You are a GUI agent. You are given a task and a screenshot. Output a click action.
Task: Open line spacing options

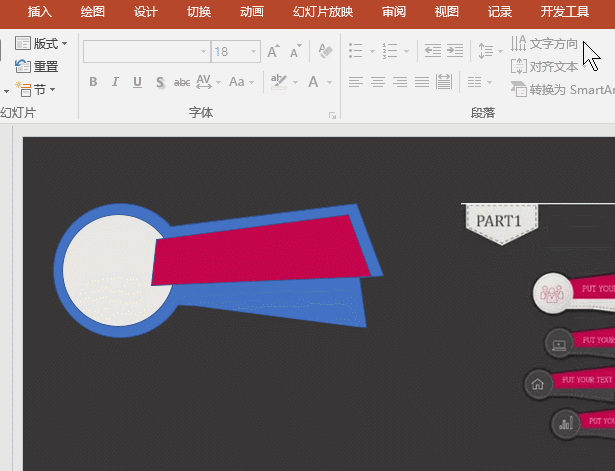pos(490,51)
